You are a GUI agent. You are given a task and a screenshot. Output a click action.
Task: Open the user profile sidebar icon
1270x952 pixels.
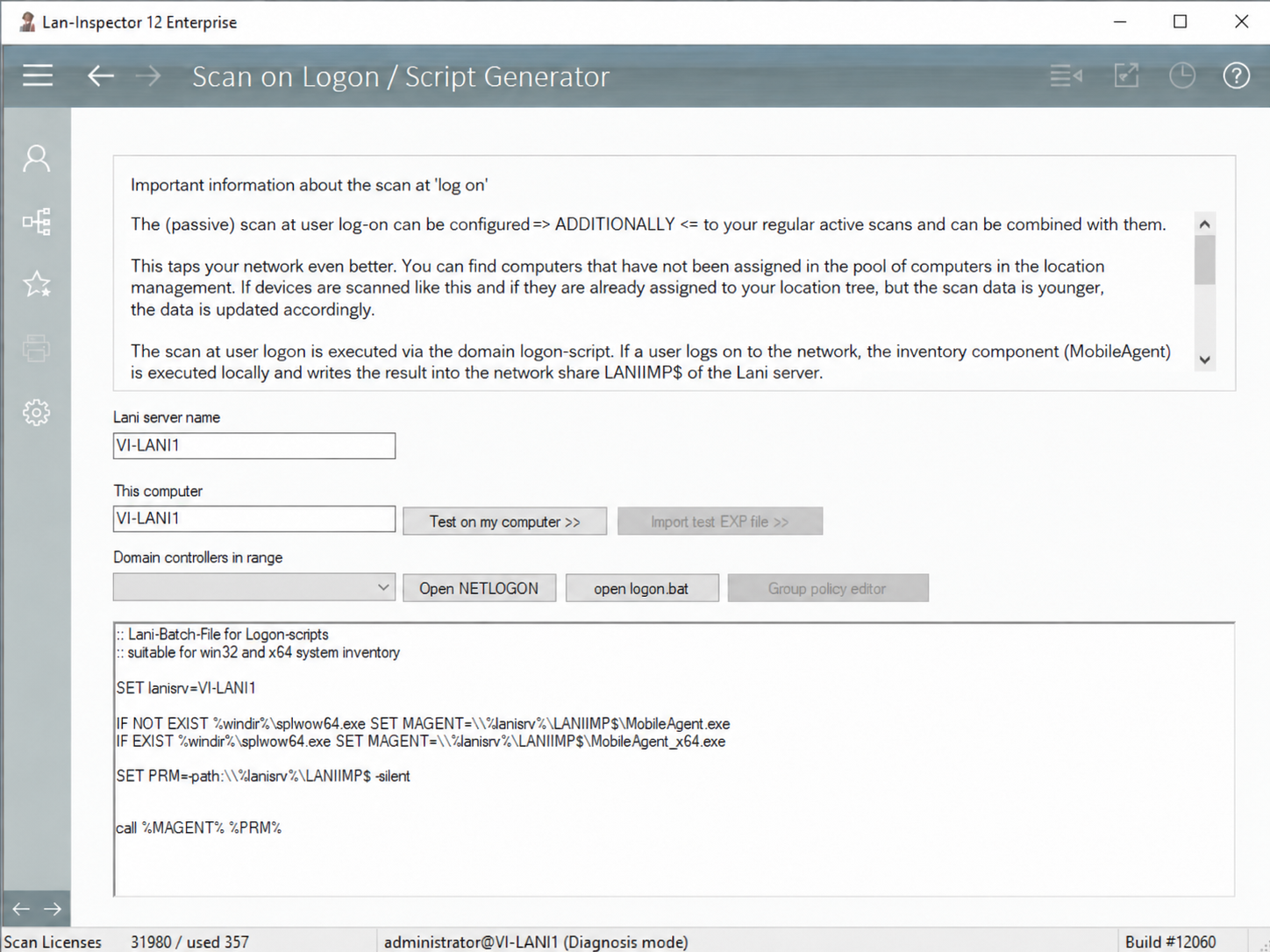pos(37,159)
